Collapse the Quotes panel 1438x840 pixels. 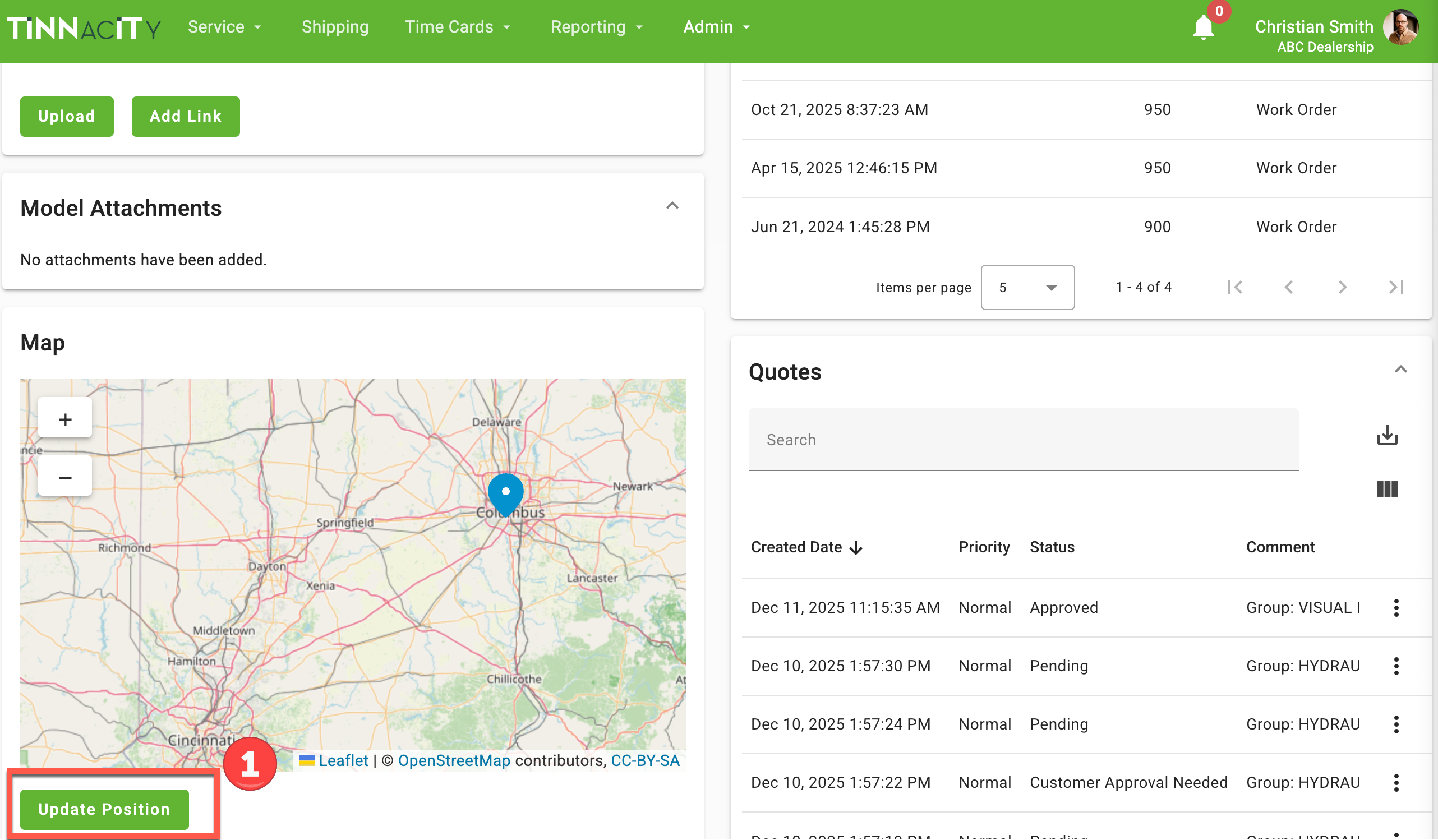pyautogui.click(x=1400, y=369)
